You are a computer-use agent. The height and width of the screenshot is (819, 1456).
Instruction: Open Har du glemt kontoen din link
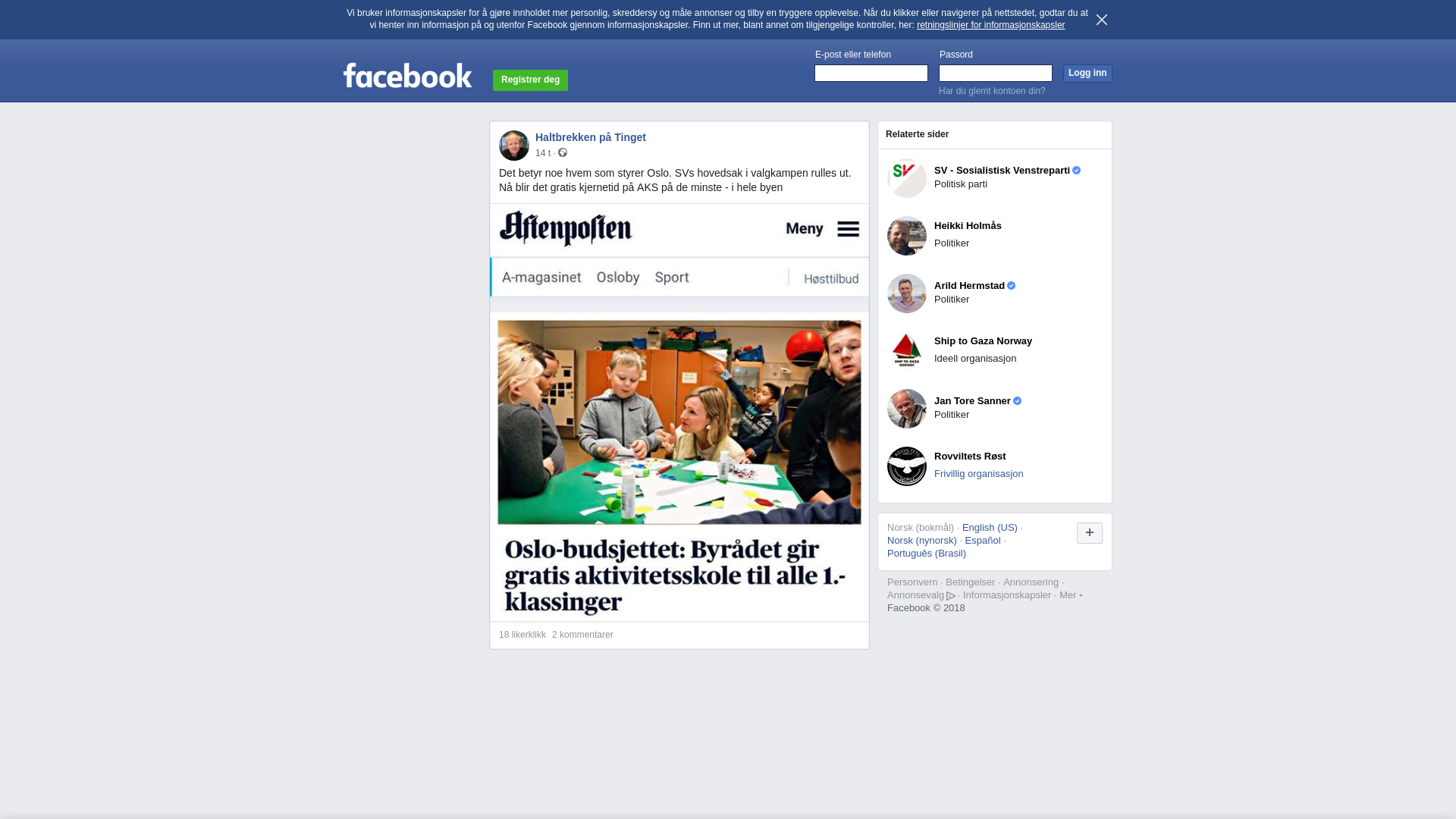tap(992, 91)
